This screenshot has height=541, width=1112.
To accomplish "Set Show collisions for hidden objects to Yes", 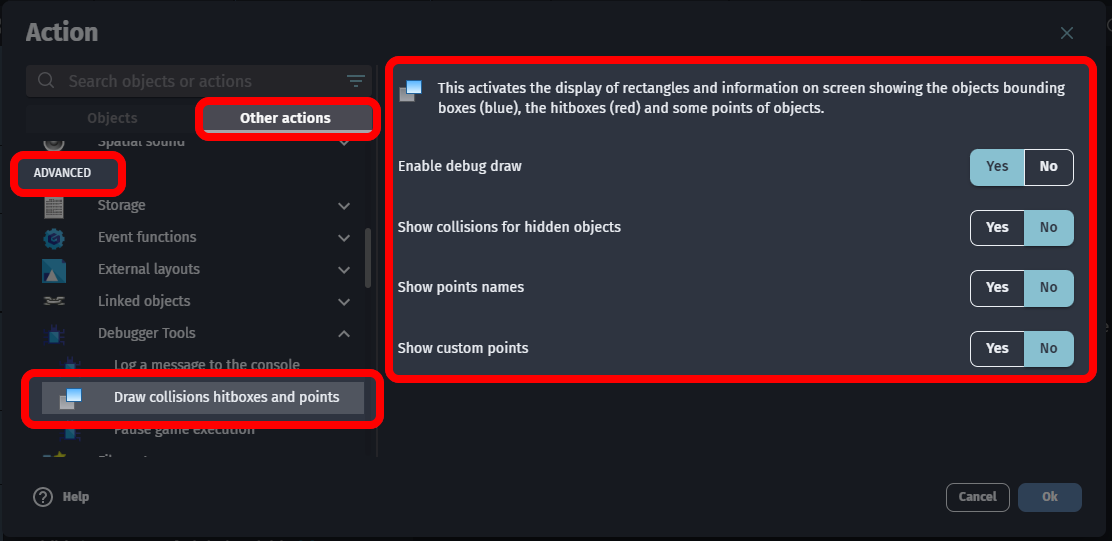I will [997, 228].
